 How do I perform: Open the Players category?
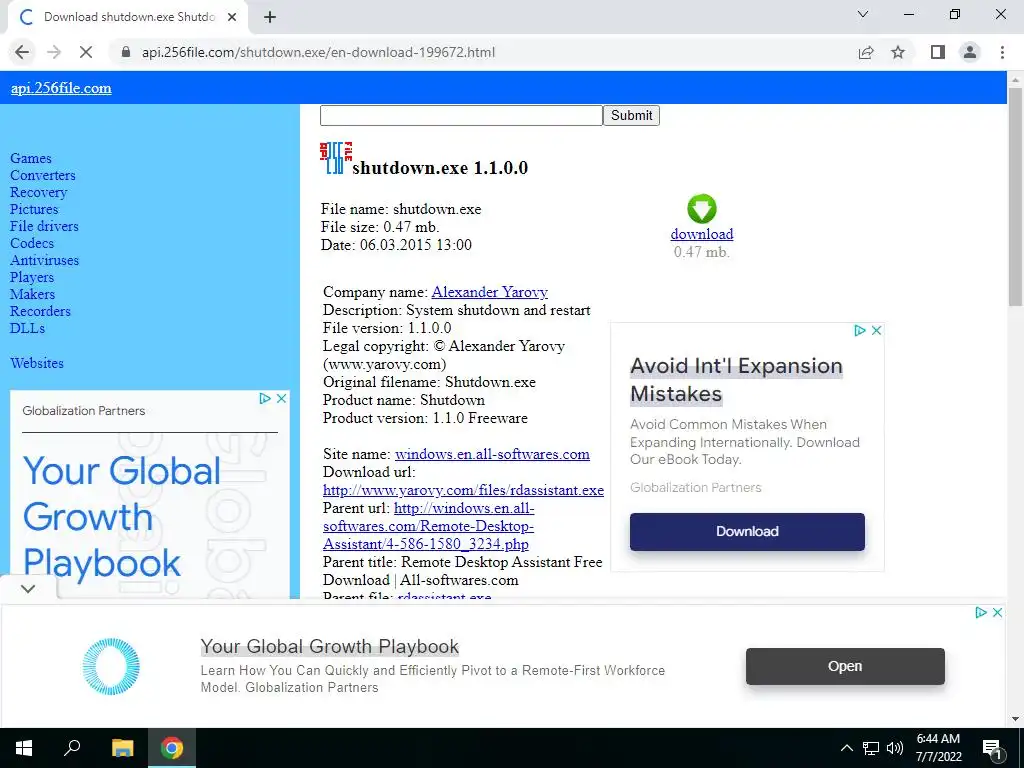click(x=32, y=277)
